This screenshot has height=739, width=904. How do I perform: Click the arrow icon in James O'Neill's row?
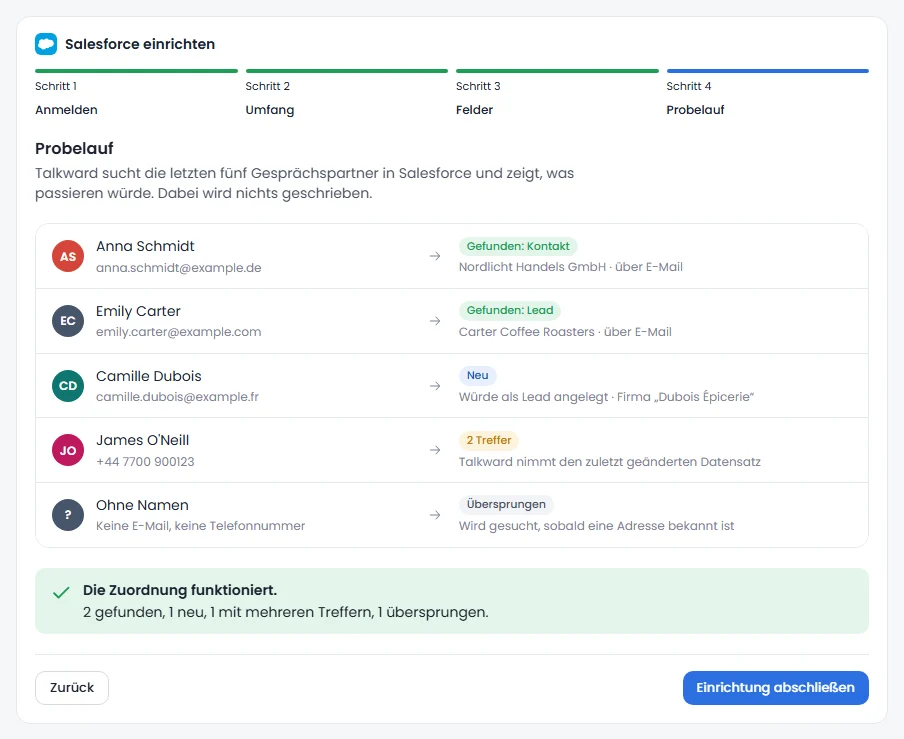coord(435,450)
